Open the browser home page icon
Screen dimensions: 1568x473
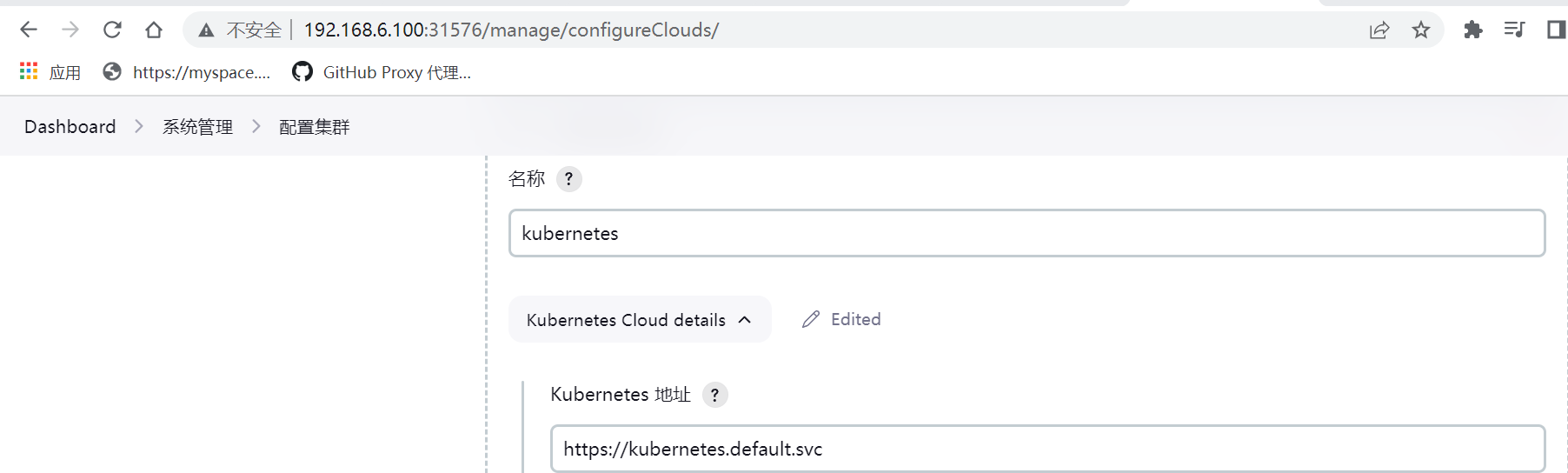click(154, 30)
